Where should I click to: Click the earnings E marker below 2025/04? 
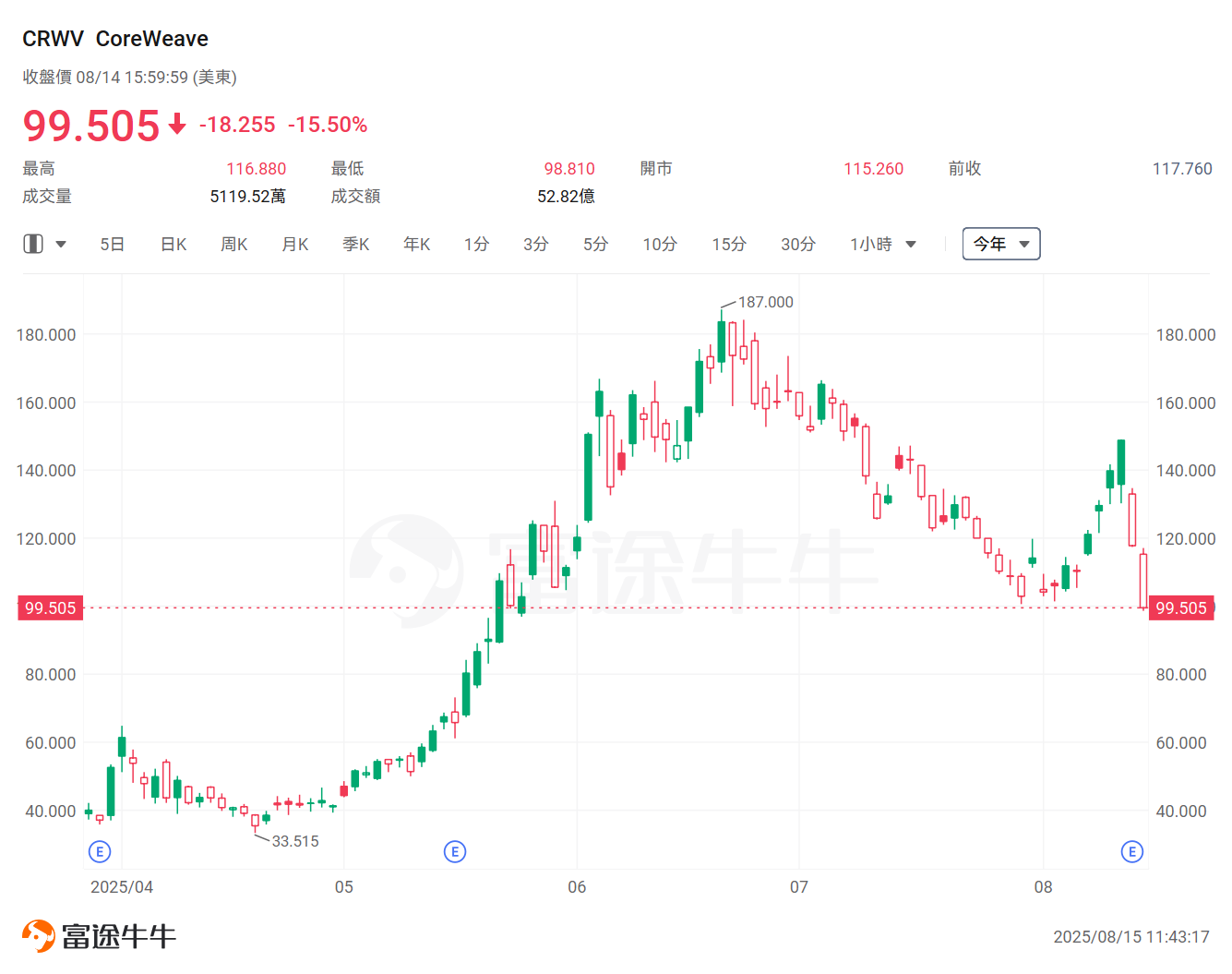coord(99,851)
